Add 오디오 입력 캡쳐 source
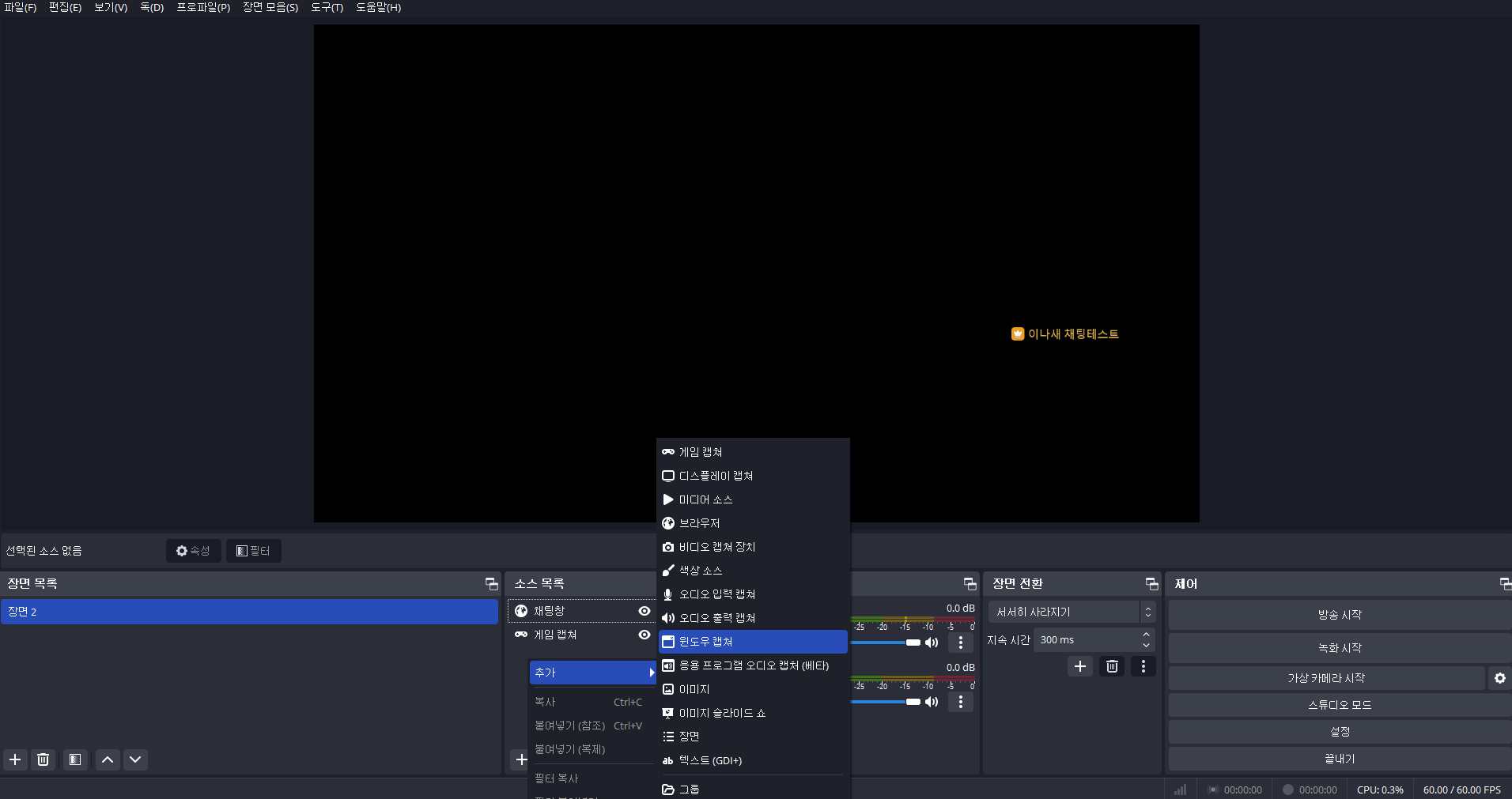The image size is (1512, 799). [x=753, y=594]
